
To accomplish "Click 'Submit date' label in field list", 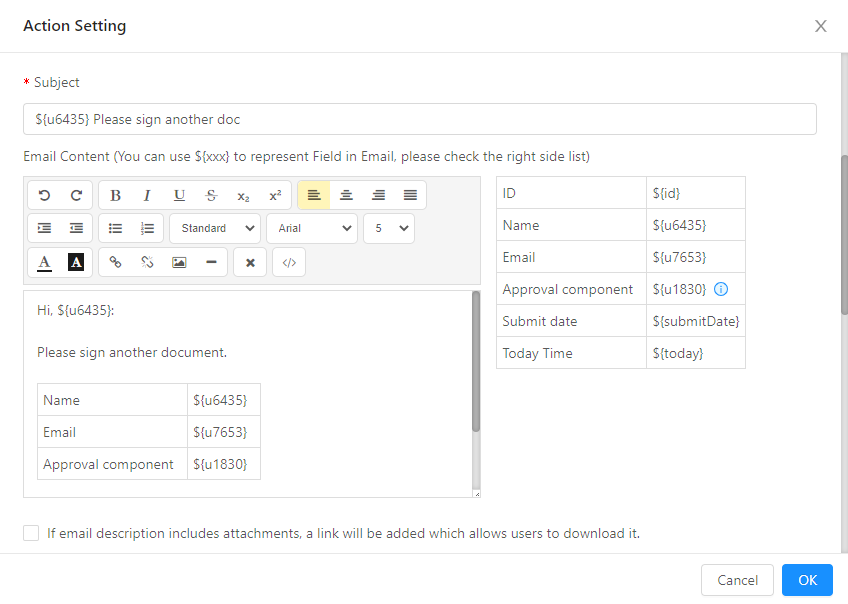I will [540, 321].
